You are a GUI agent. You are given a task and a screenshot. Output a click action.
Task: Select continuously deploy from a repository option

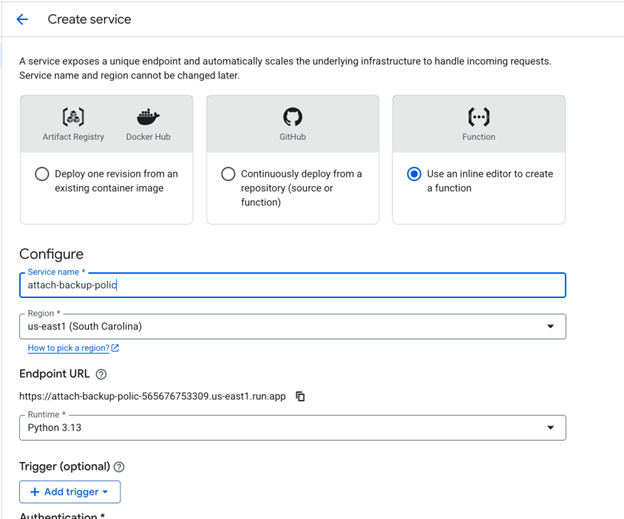tap(228, 174)
